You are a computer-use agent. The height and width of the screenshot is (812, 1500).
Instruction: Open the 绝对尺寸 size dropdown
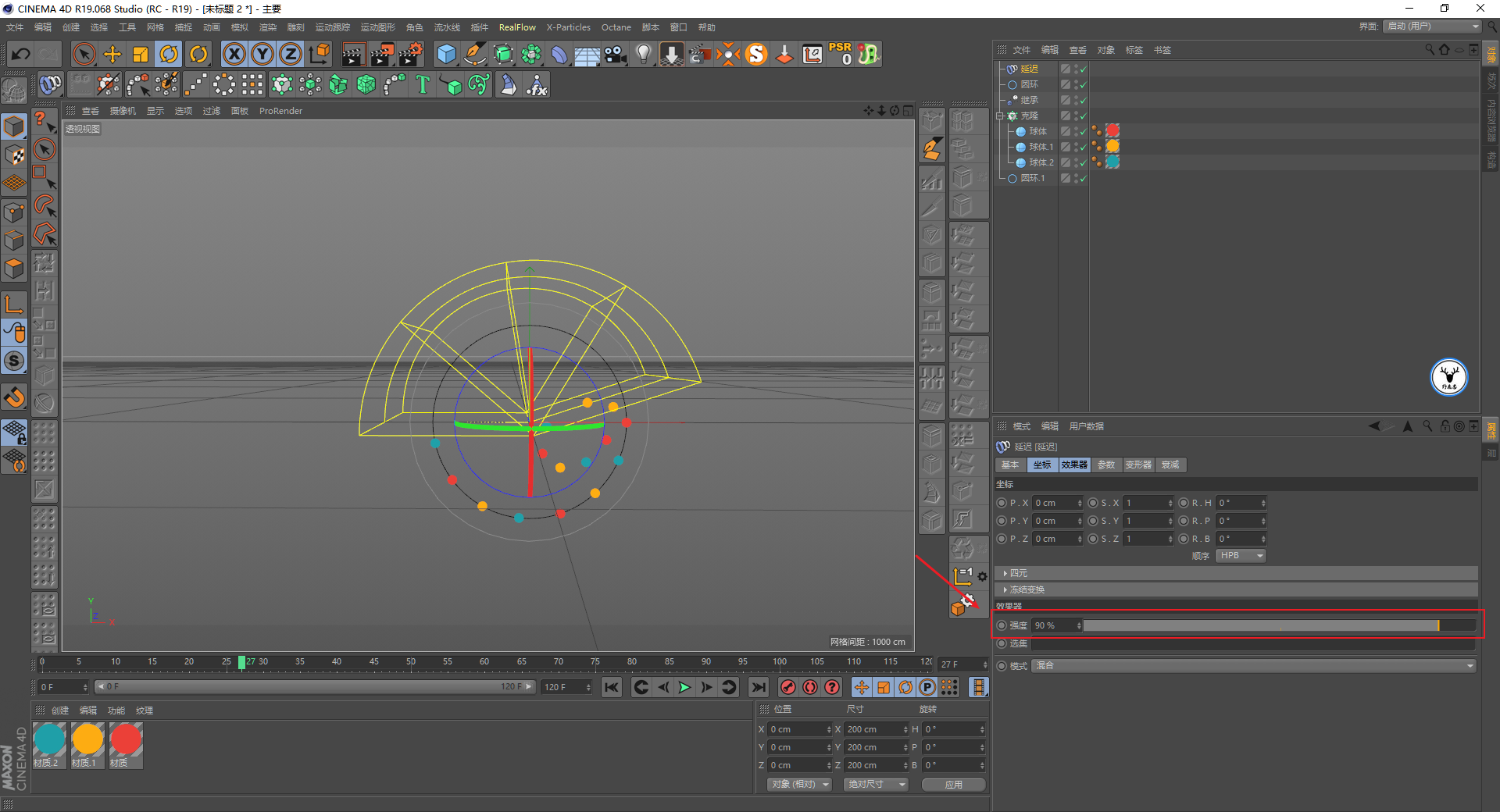(x=877, y=785)
